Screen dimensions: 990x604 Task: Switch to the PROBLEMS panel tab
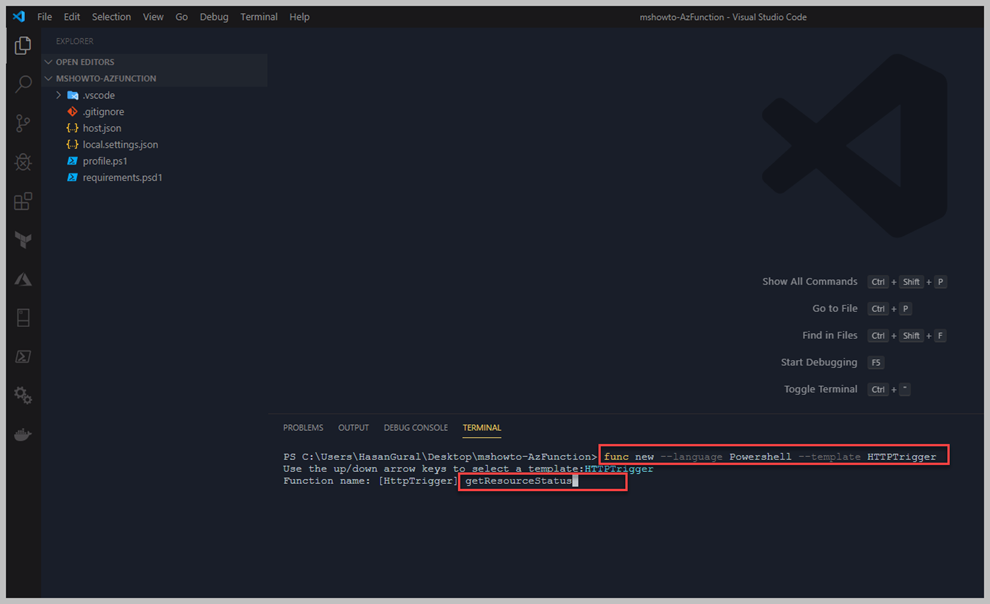(x=303, y=428)
